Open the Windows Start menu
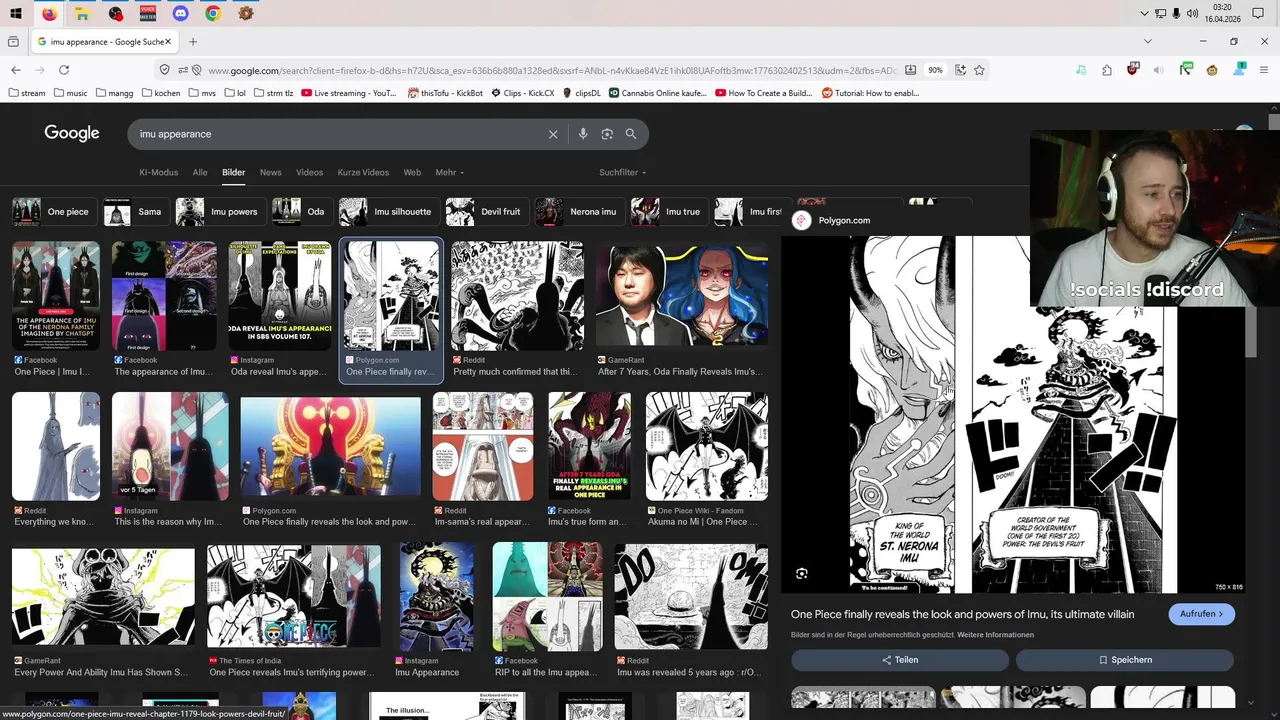 (17, 13)
